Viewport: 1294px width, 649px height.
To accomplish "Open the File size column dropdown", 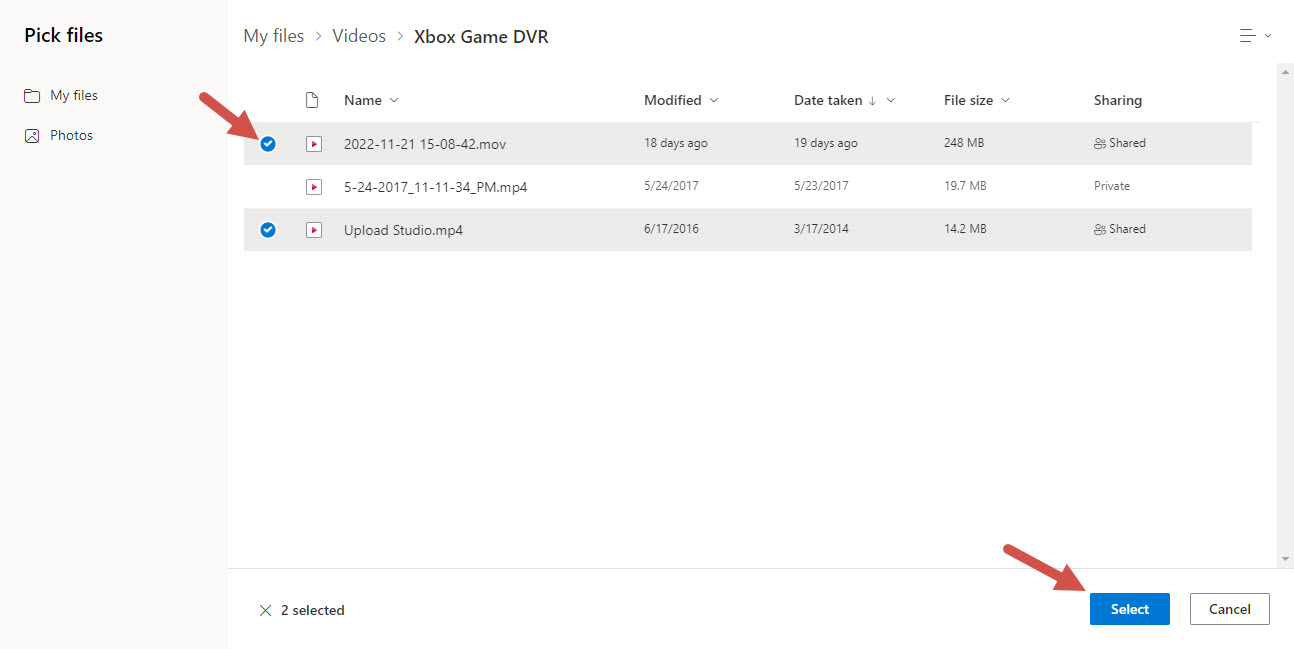I will (x=1007, y=100).
